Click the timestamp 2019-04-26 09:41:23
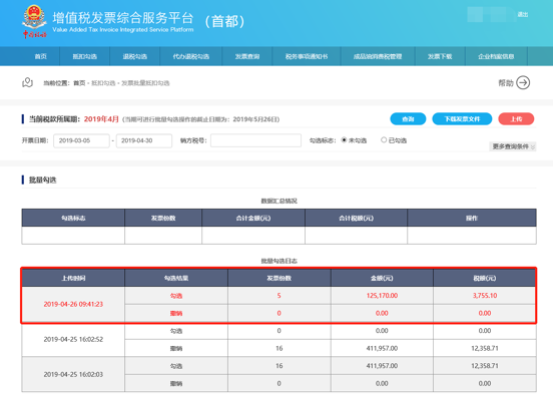This screenshot has width=553, height=401. tap(73, 304)
